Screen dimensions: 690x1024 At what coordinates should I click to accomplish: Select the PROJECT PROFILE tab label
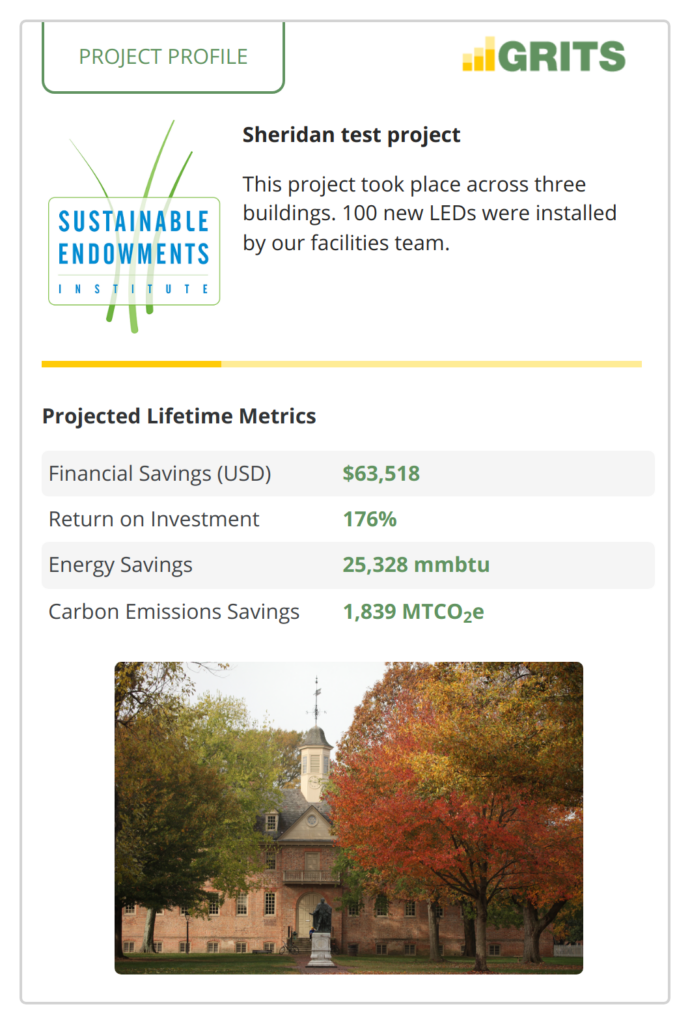tap(163, 57)
